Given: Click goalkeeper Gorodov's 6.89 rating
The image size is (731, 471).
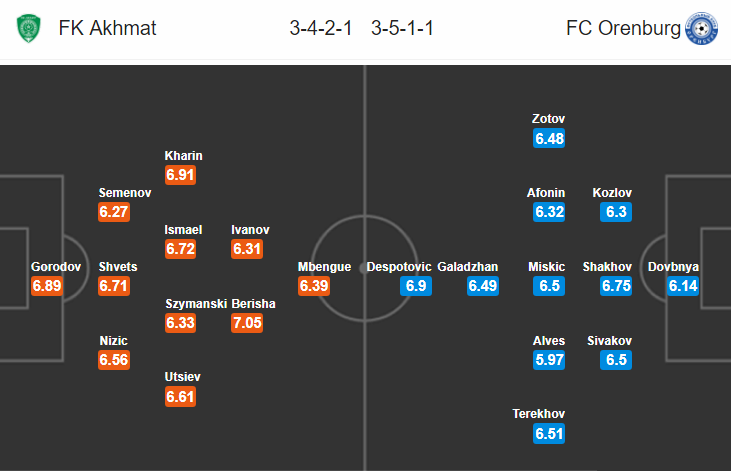Looking at the screenshot, I should click(47, 286).
